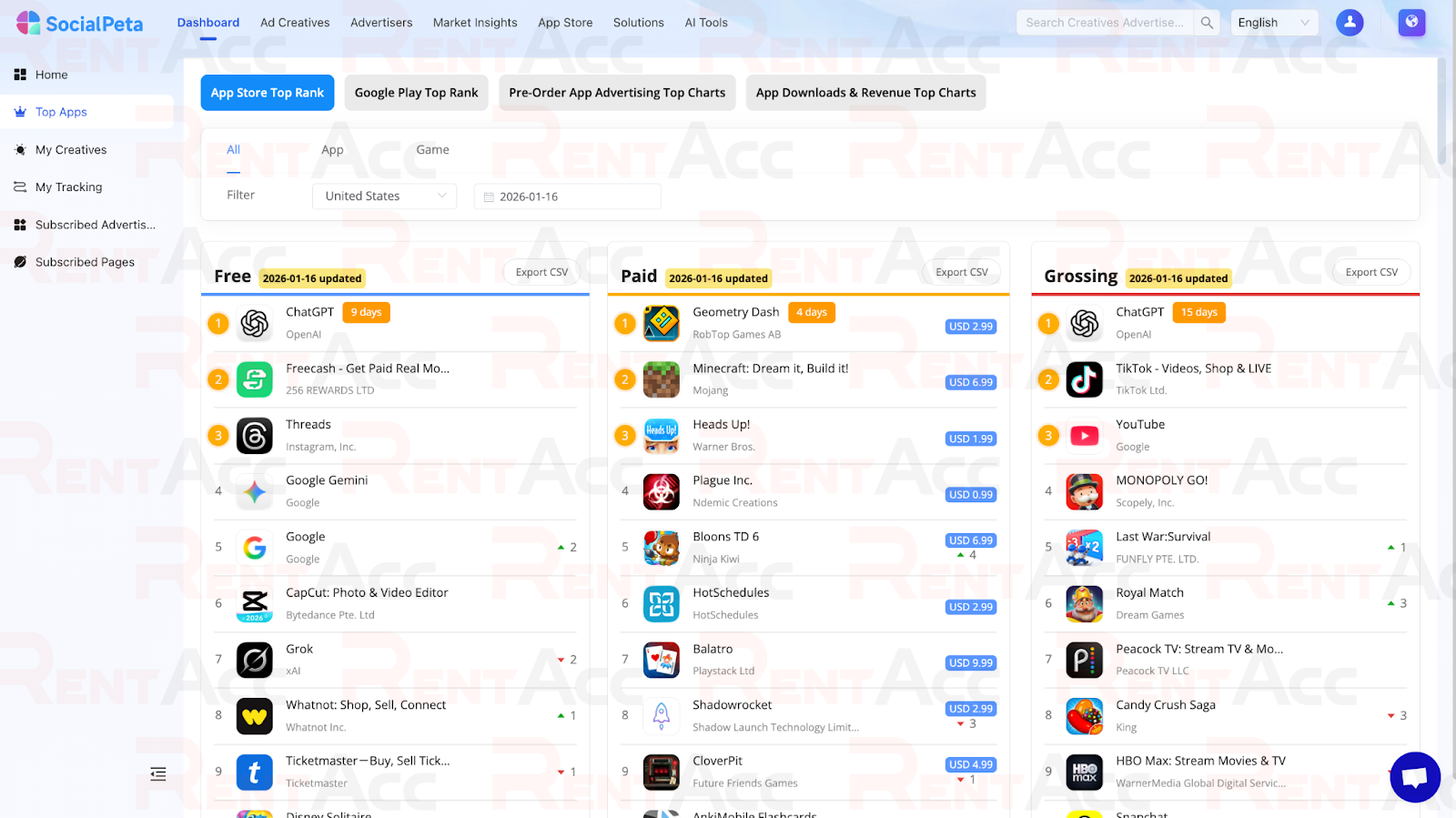Collapse the sidebar with menu icon
This screenshot has width=1456, height=818.
158,774
